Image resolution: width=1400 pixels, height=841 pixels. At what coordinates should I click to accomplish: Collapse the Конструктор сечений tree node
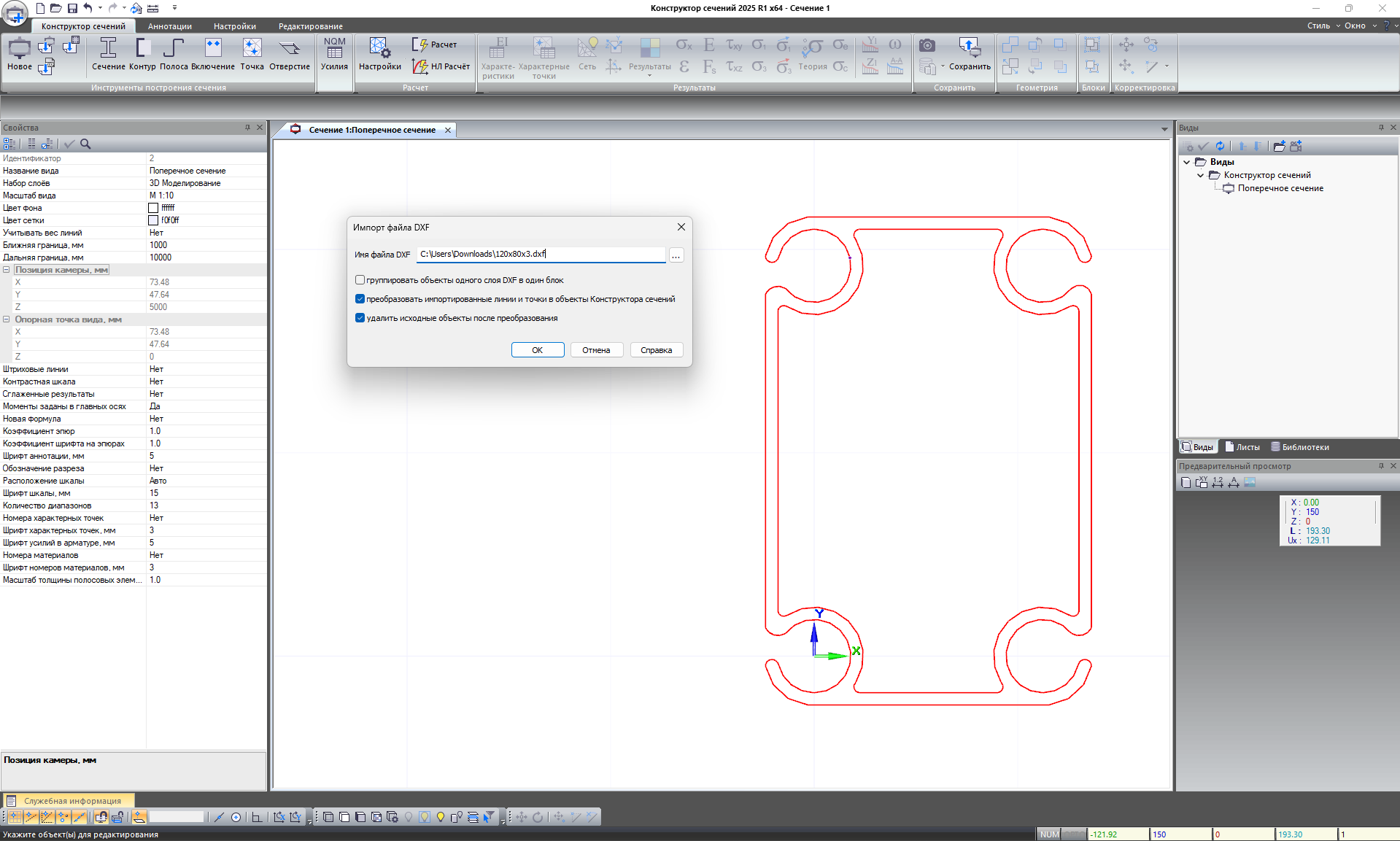pyautogui.click(x=1201, y=175)
